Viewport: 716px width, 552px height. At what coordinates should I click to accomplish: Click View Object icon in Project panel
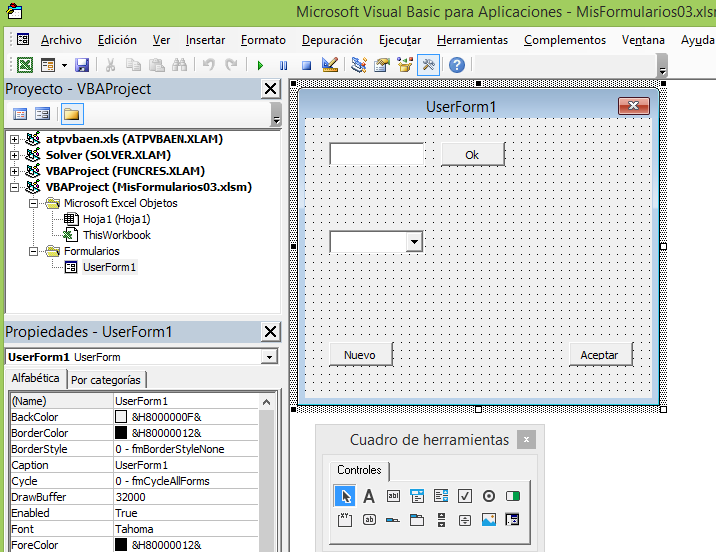pos(42,114)
